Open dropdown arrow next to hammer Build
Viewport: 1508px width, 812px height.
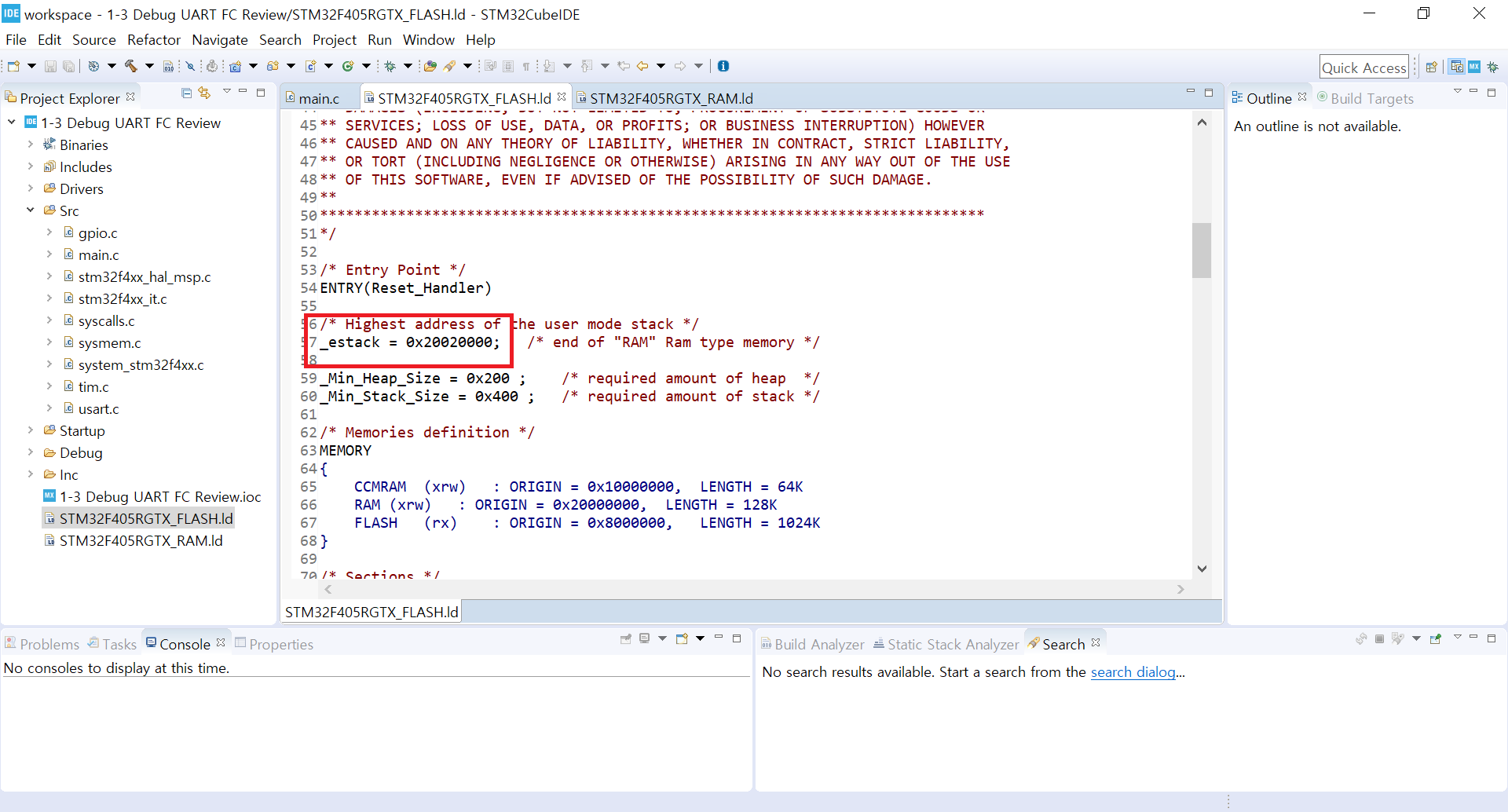pos(149,66)
